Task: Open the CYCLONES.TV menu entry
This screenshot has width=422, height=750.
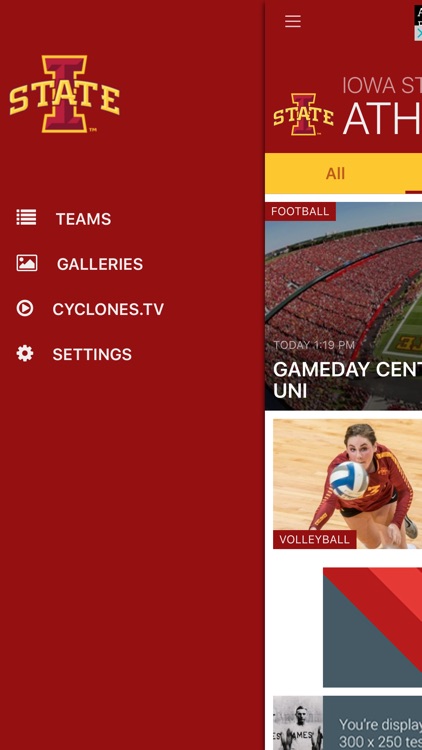Action: tap(108, 309)
